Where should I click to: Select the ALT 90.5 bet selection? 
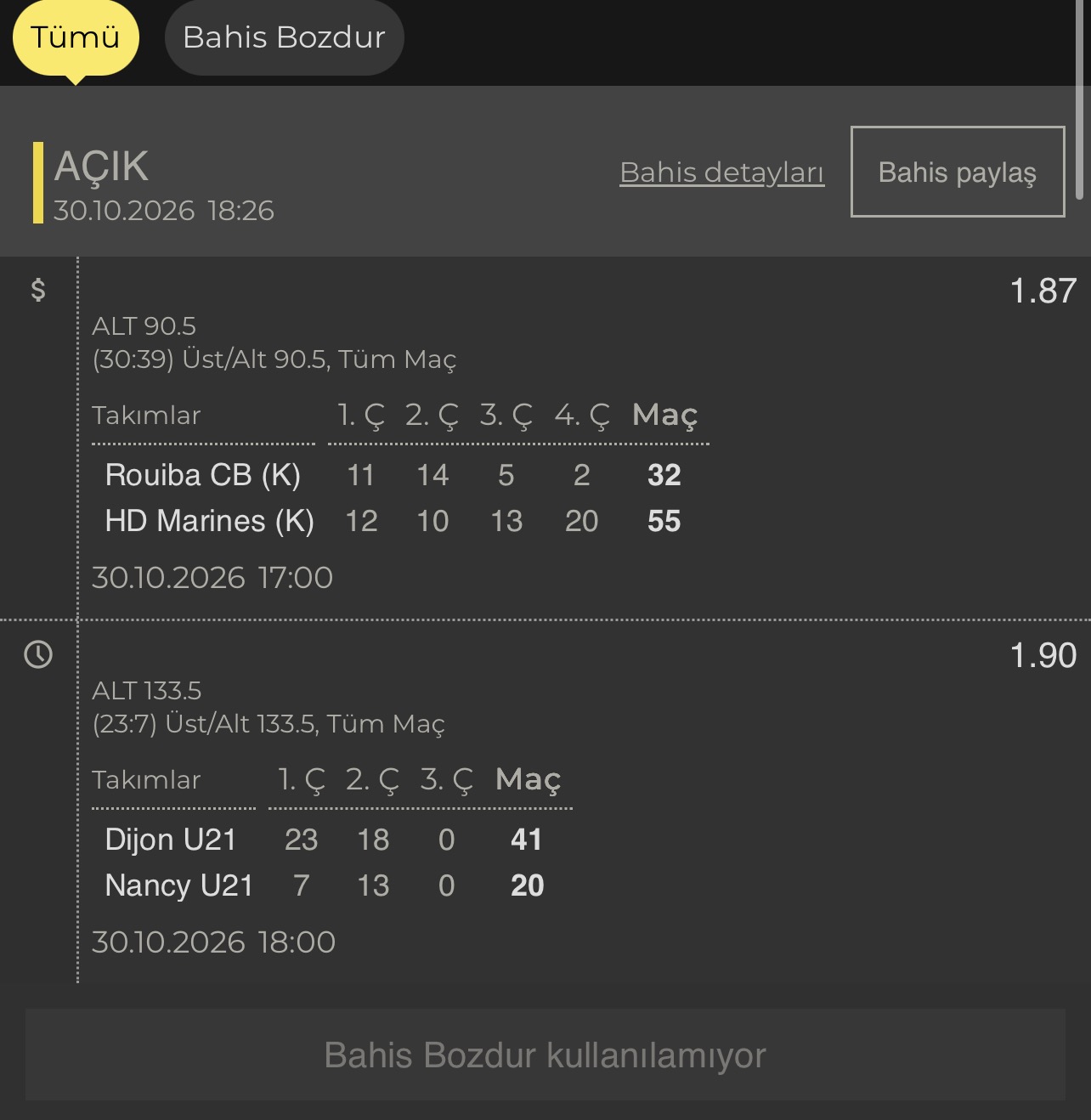tap(144, 325)
